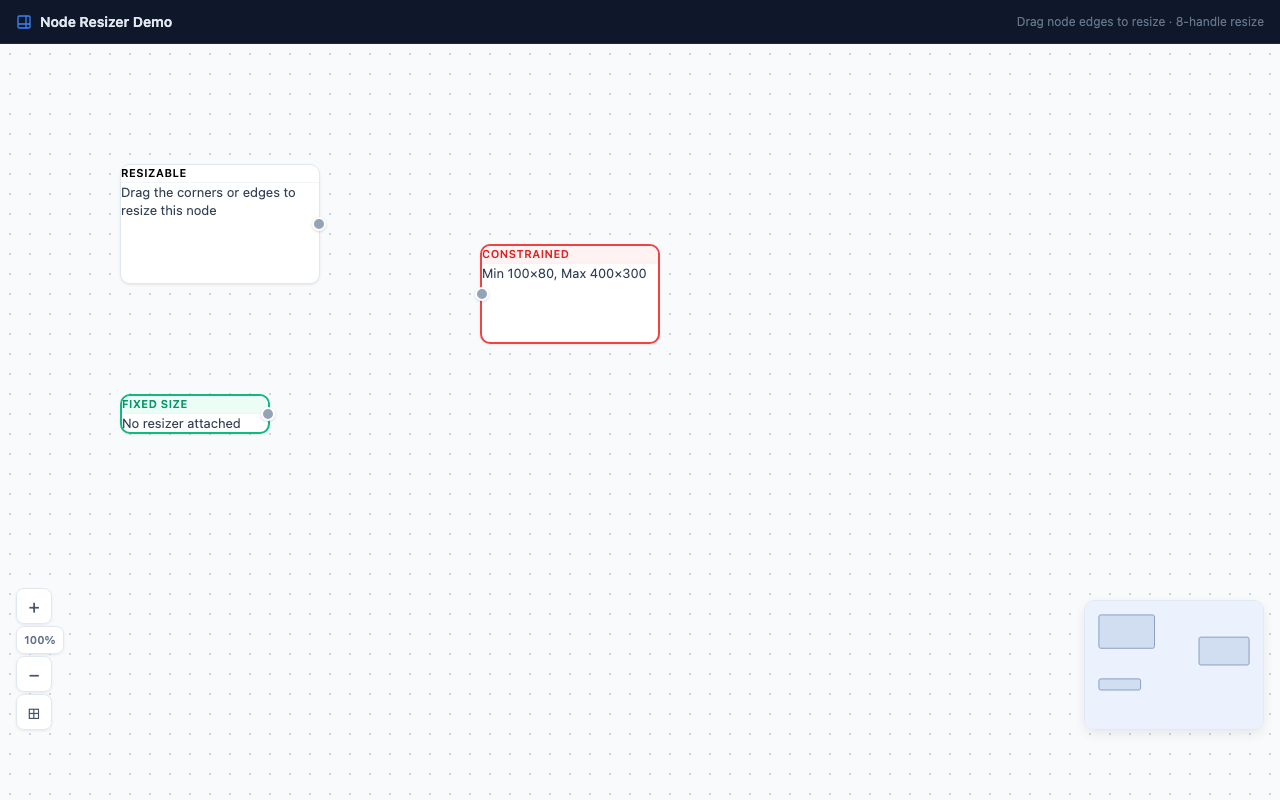The image size is (1280, 800).
Task: Click the "No resizer attached" text
Action: tap(181, 423)
